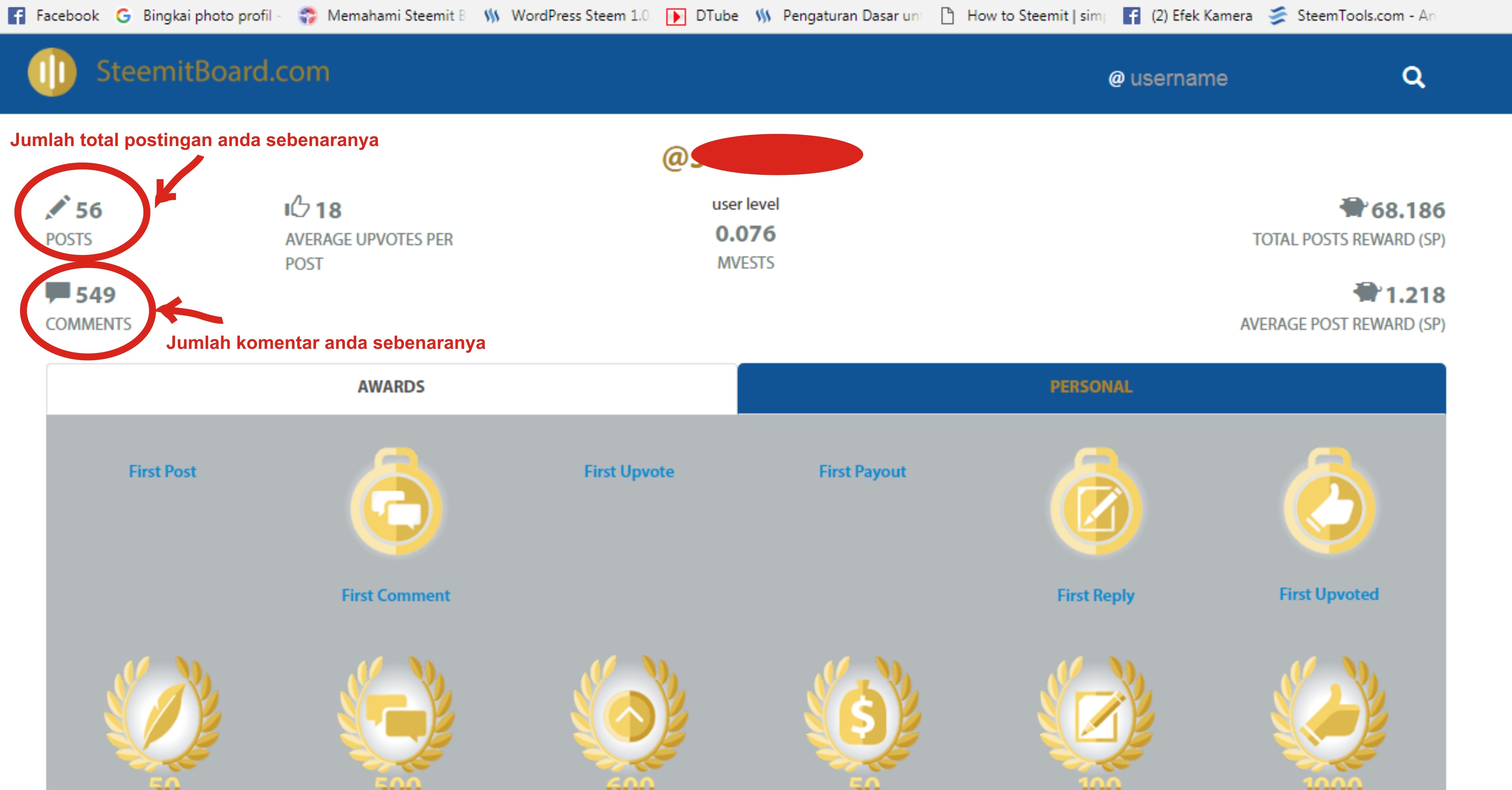This screenshot has width=1512, height=790.
Task: Click the chat bubbles laurel badge for 500
Action: click(x=396, y=714)
